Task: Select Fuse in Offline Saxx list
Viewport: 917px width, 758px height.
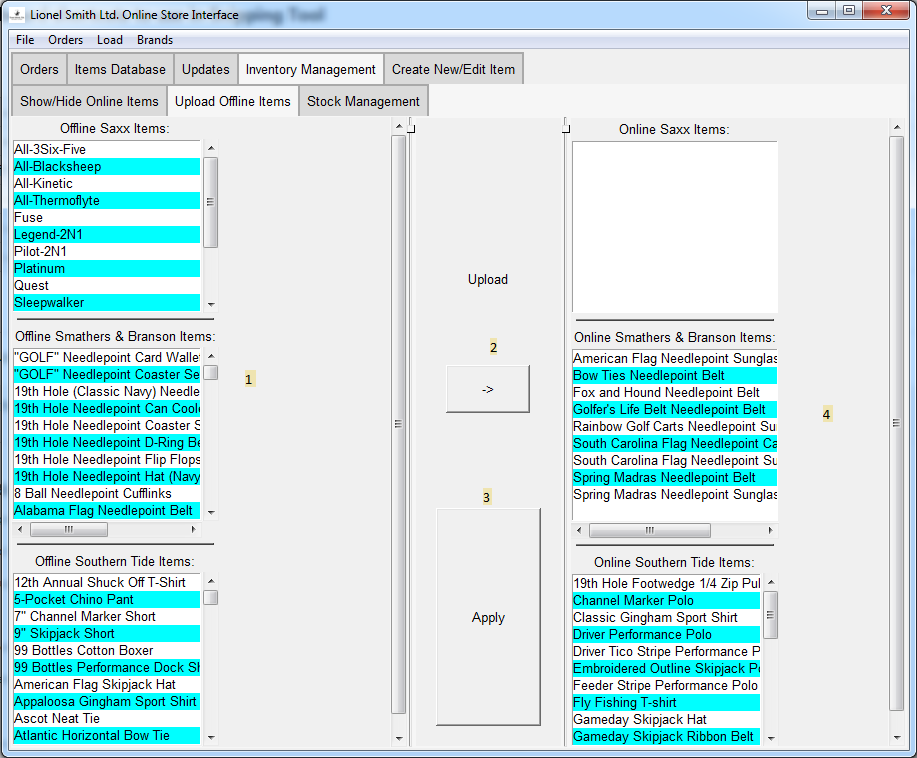Action: click(106, 217)
